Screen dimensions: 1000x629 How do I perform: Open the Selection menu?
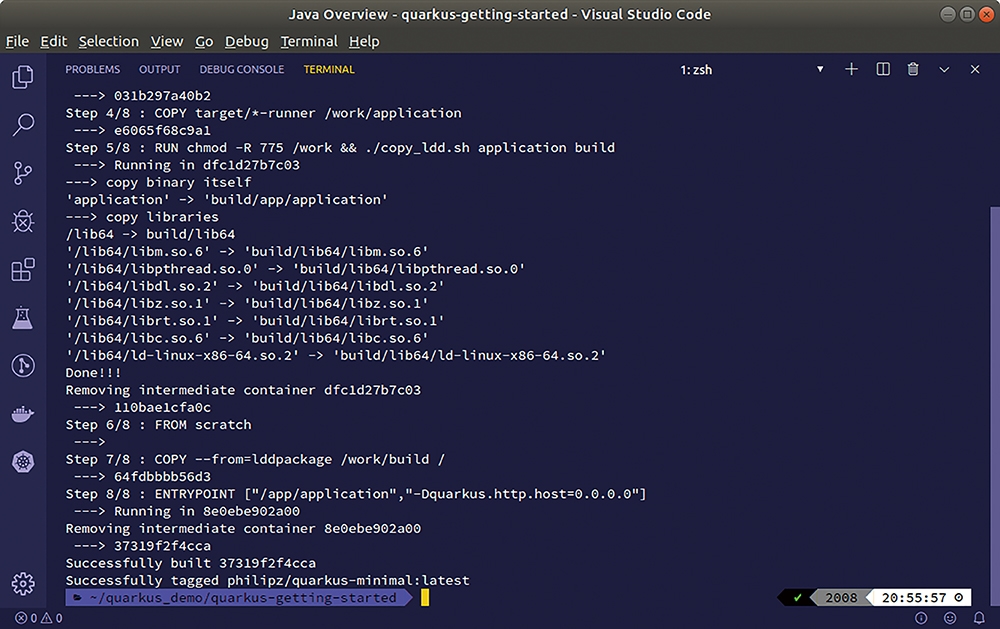(x=108, y=41)
